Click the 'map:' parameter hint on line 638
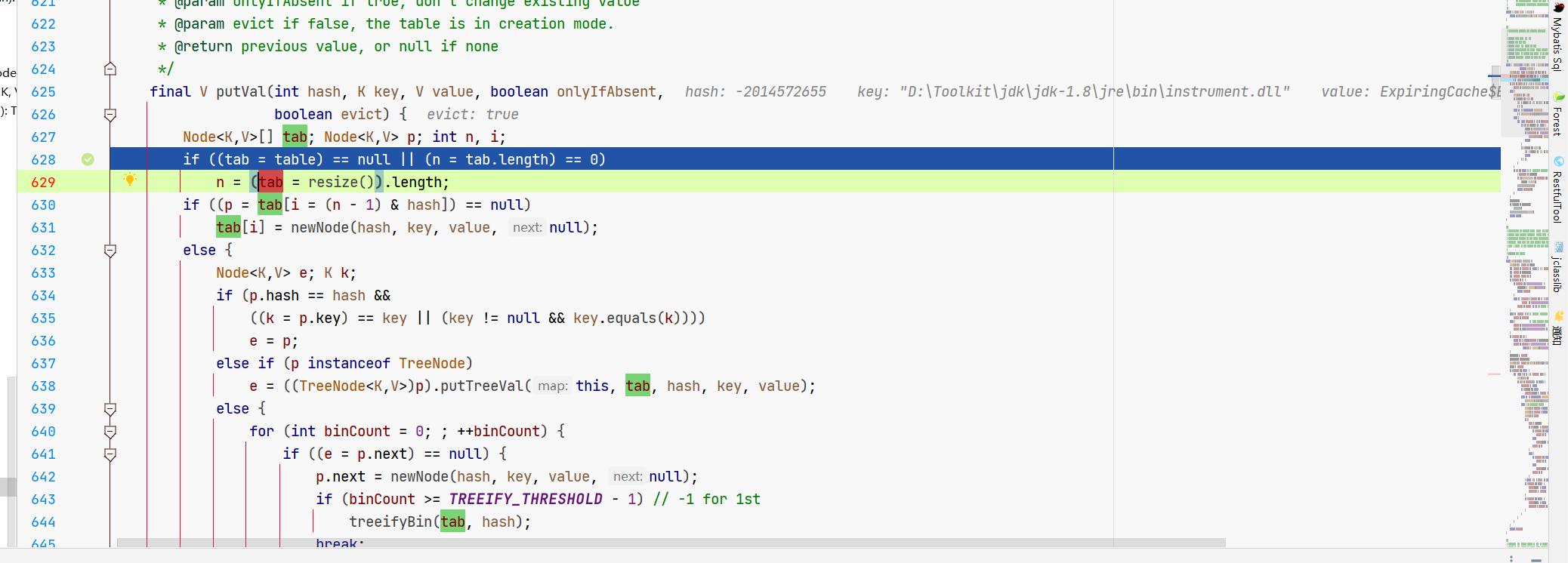 tap(552, 386)
